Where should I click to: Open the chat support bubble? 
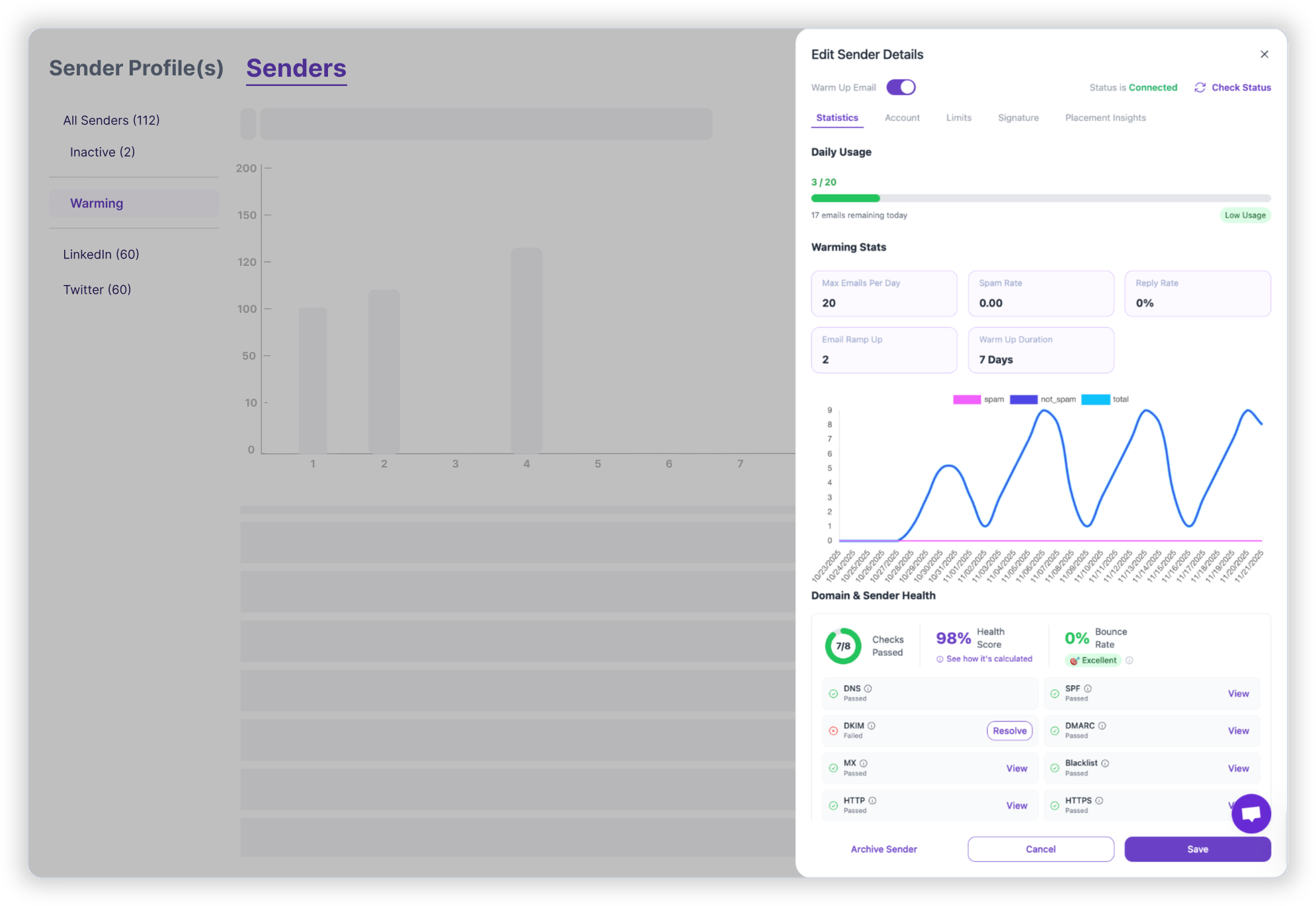(x=1252, y=814)
